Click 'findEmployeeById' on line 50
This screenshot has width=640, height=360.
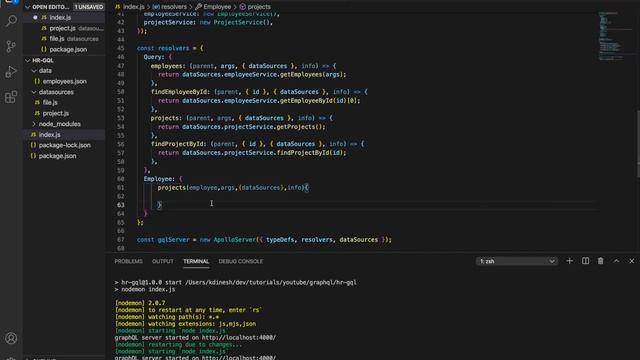[x=179, y=92]
